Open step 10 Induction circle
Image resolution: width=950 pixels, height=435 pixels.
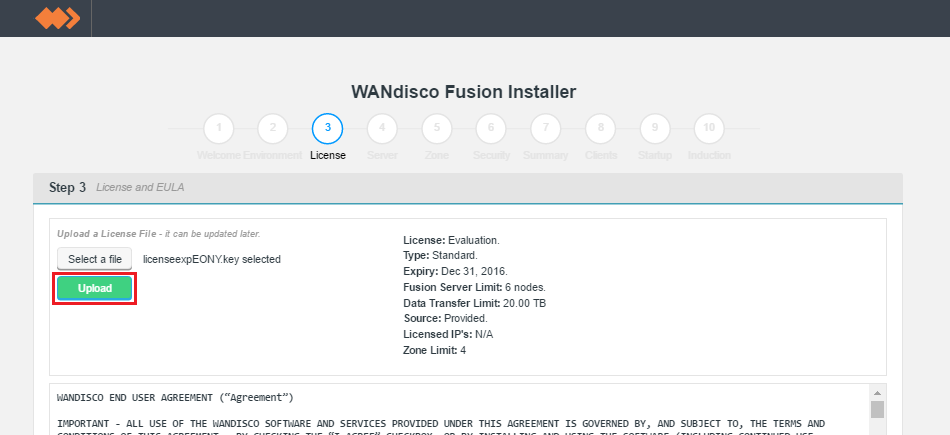point(709,128)
